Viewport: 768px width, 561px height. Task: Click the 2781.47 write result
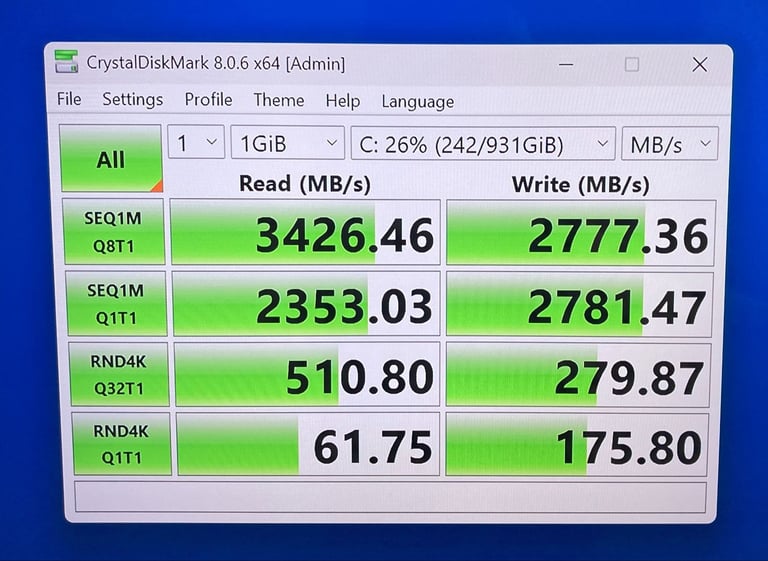[x=579, y=305]
